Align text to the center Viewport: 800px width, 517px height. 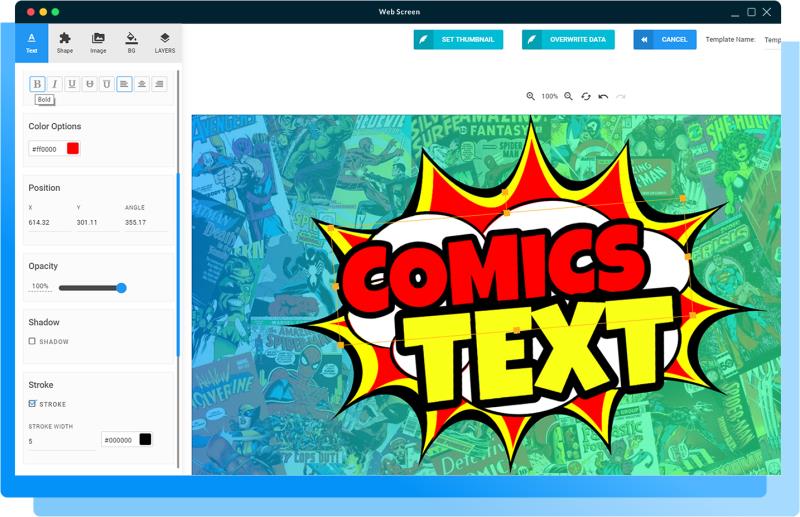click(x=142, y=84)
